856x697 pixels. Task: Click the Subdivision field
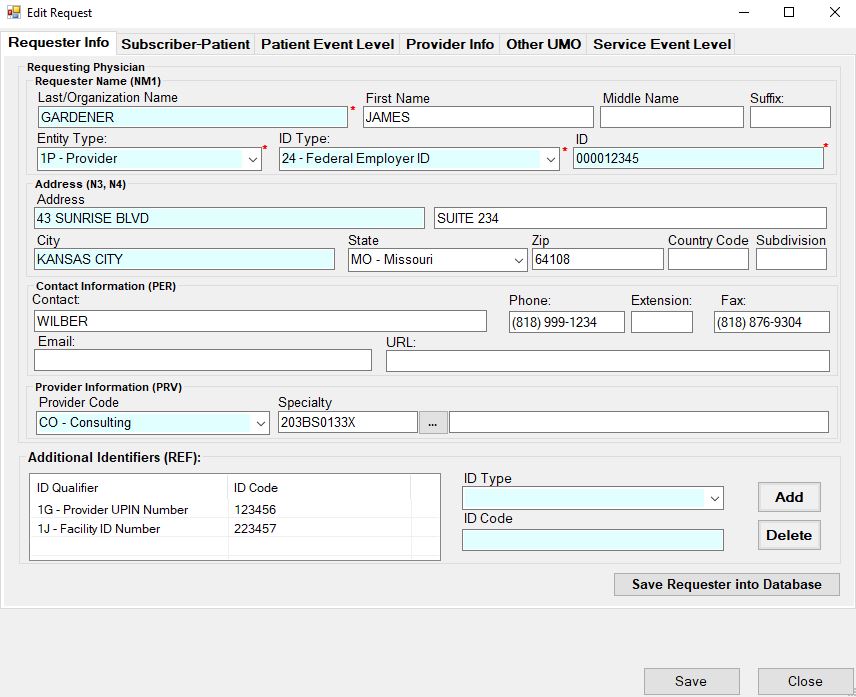[x=791, y=259]
